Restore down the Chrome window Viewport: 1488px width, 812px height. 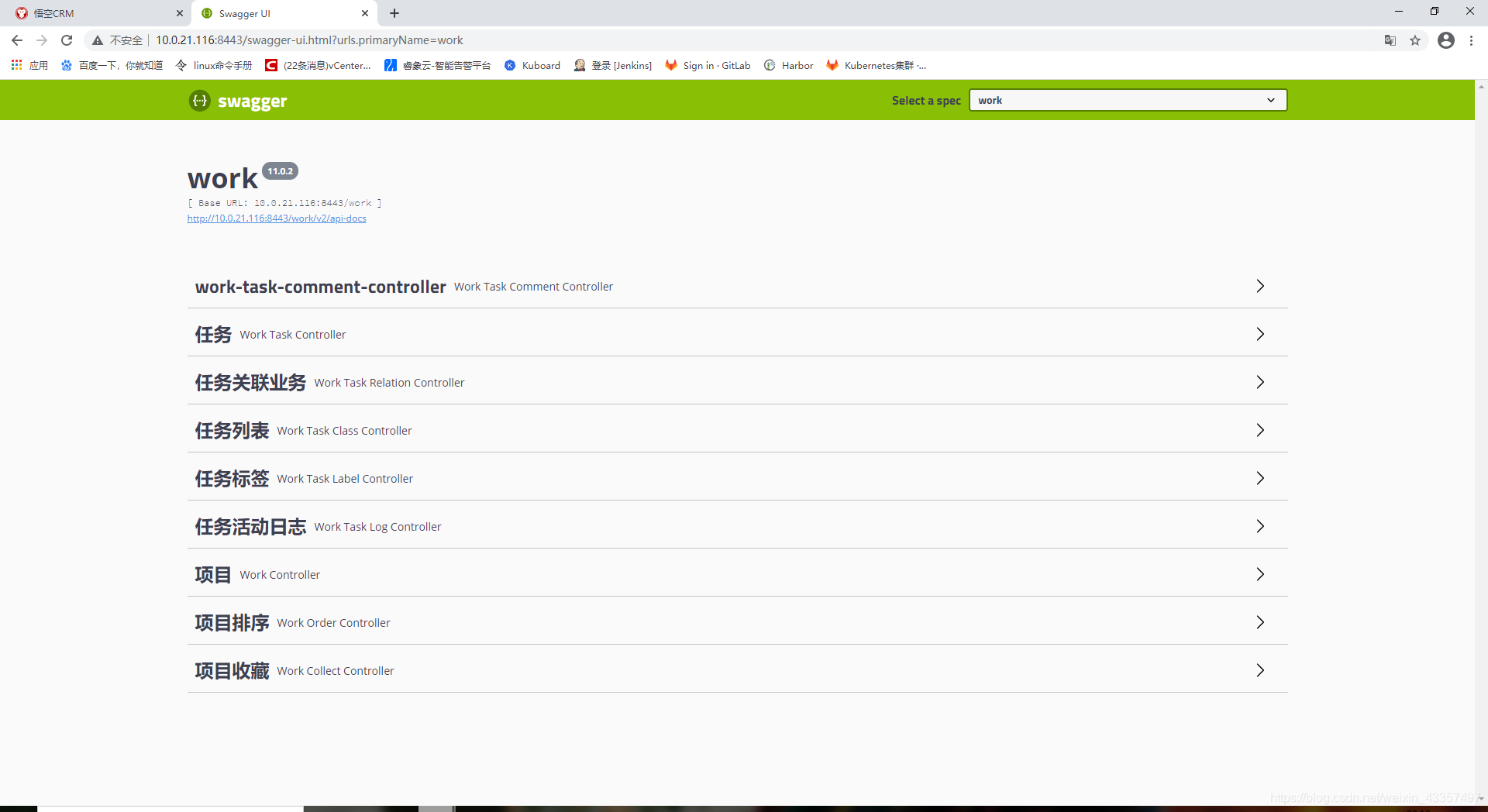click(1435, 12)
